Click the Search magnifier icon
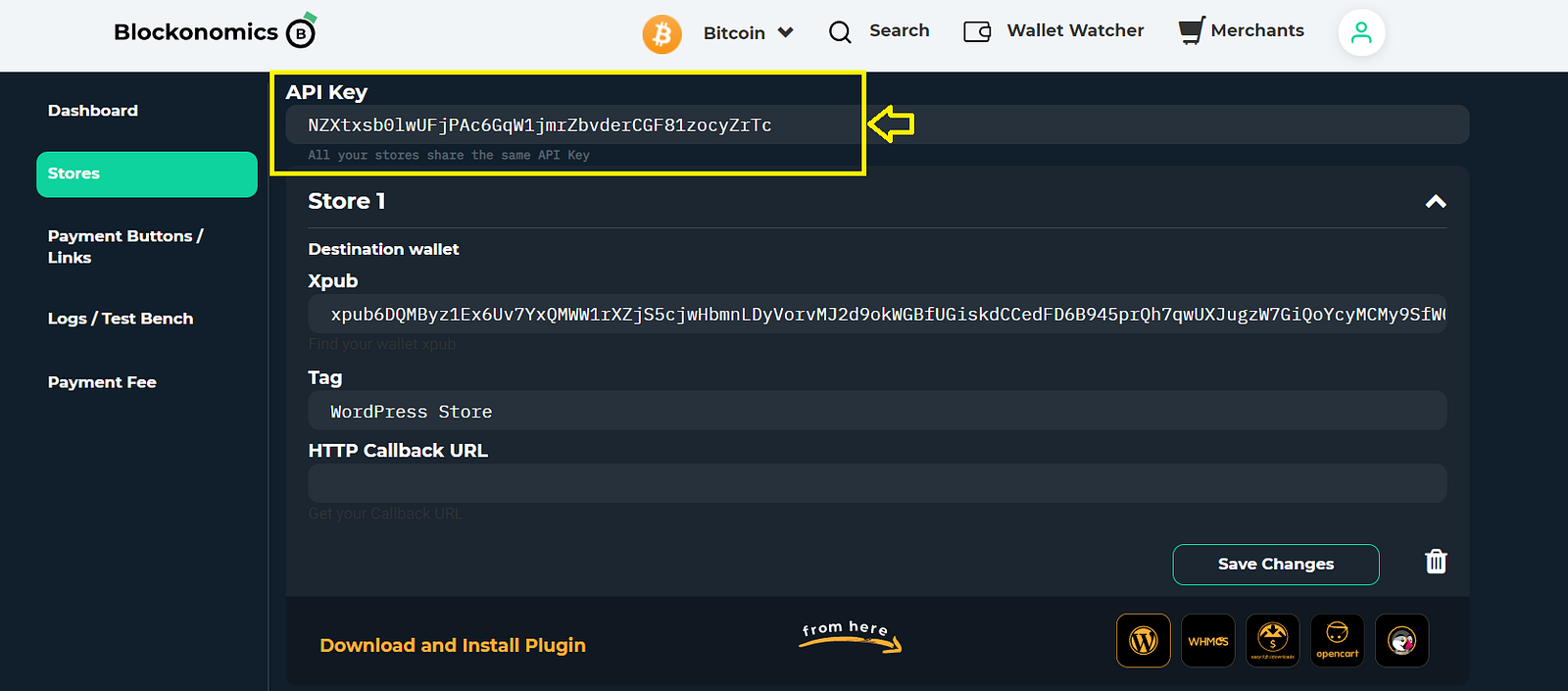The height and width of the screenshot is (691, 1568). (840, 32)
